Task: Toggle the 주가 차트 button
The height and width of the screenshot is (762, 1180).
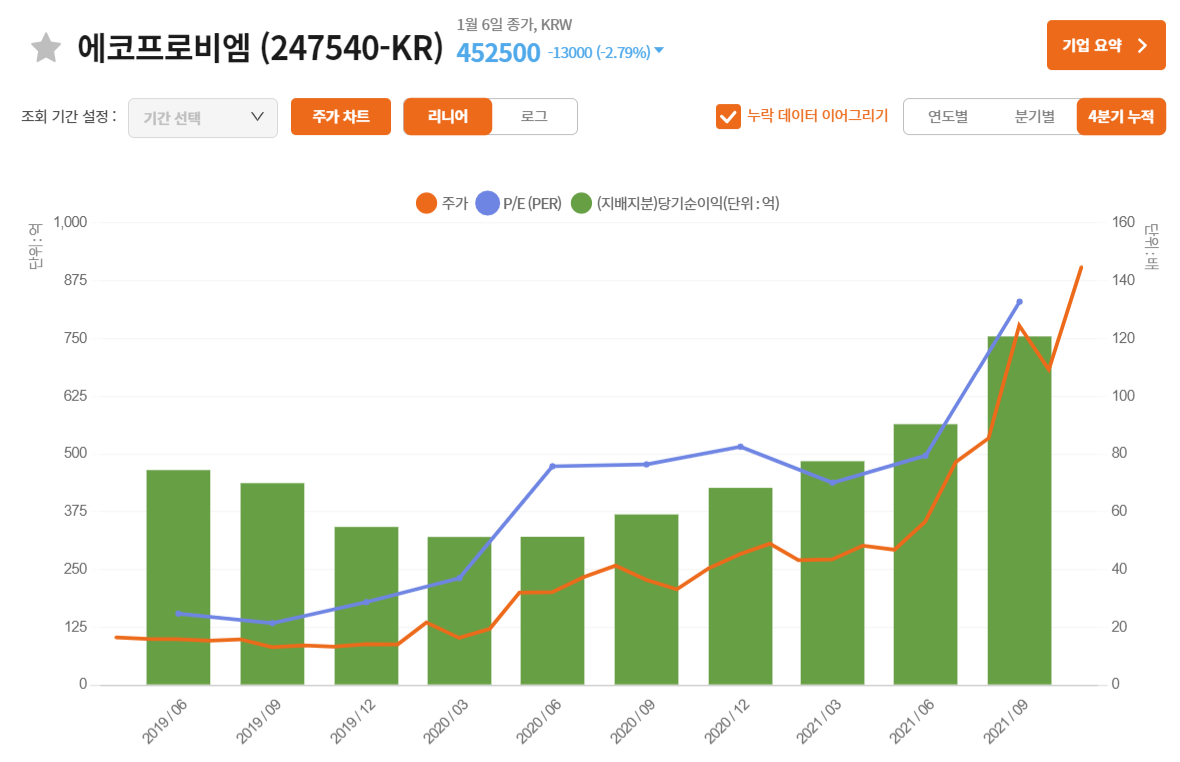Action: (341, 117)
